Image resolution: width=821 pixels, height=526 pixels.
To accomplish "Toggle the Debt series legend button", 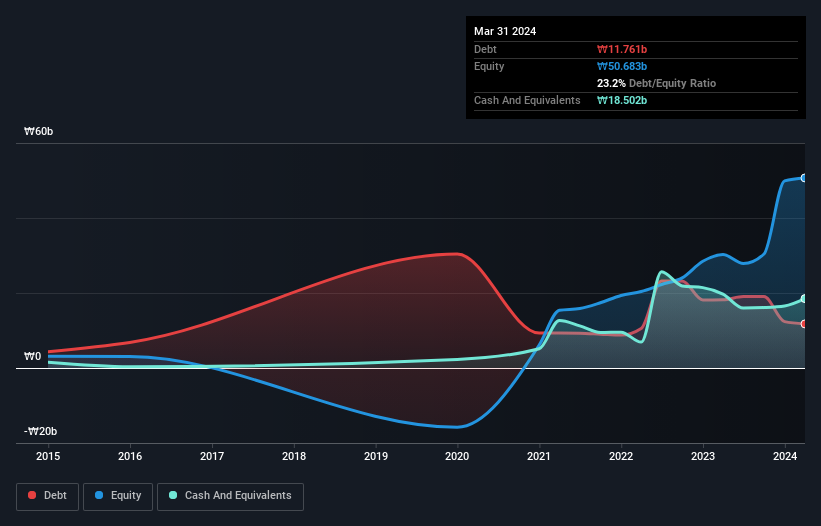I will click(x=48, y=496).
